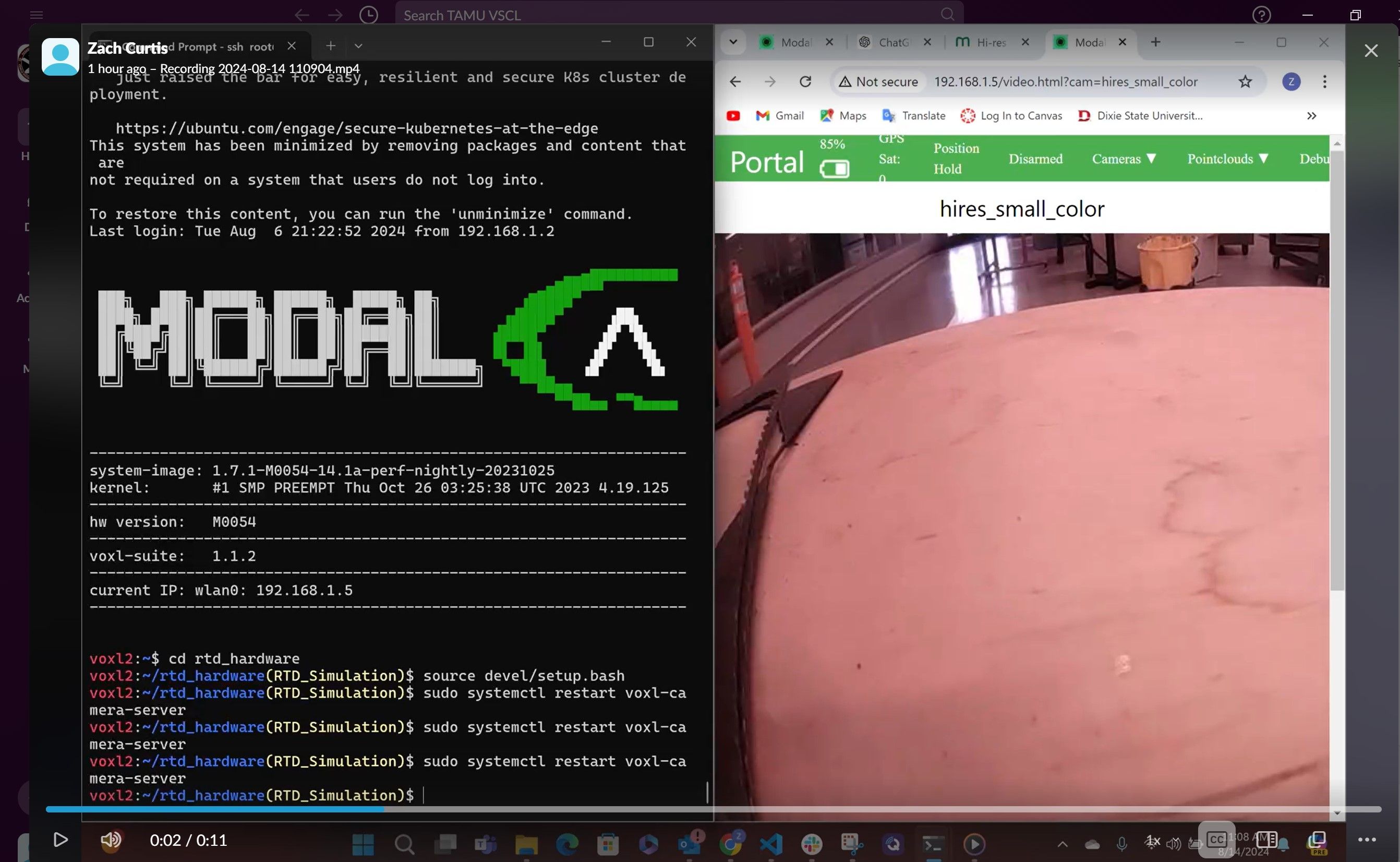The image size is (1400, 862).
Task: Click the Zach Curtis name label
Action: point(128,48)
